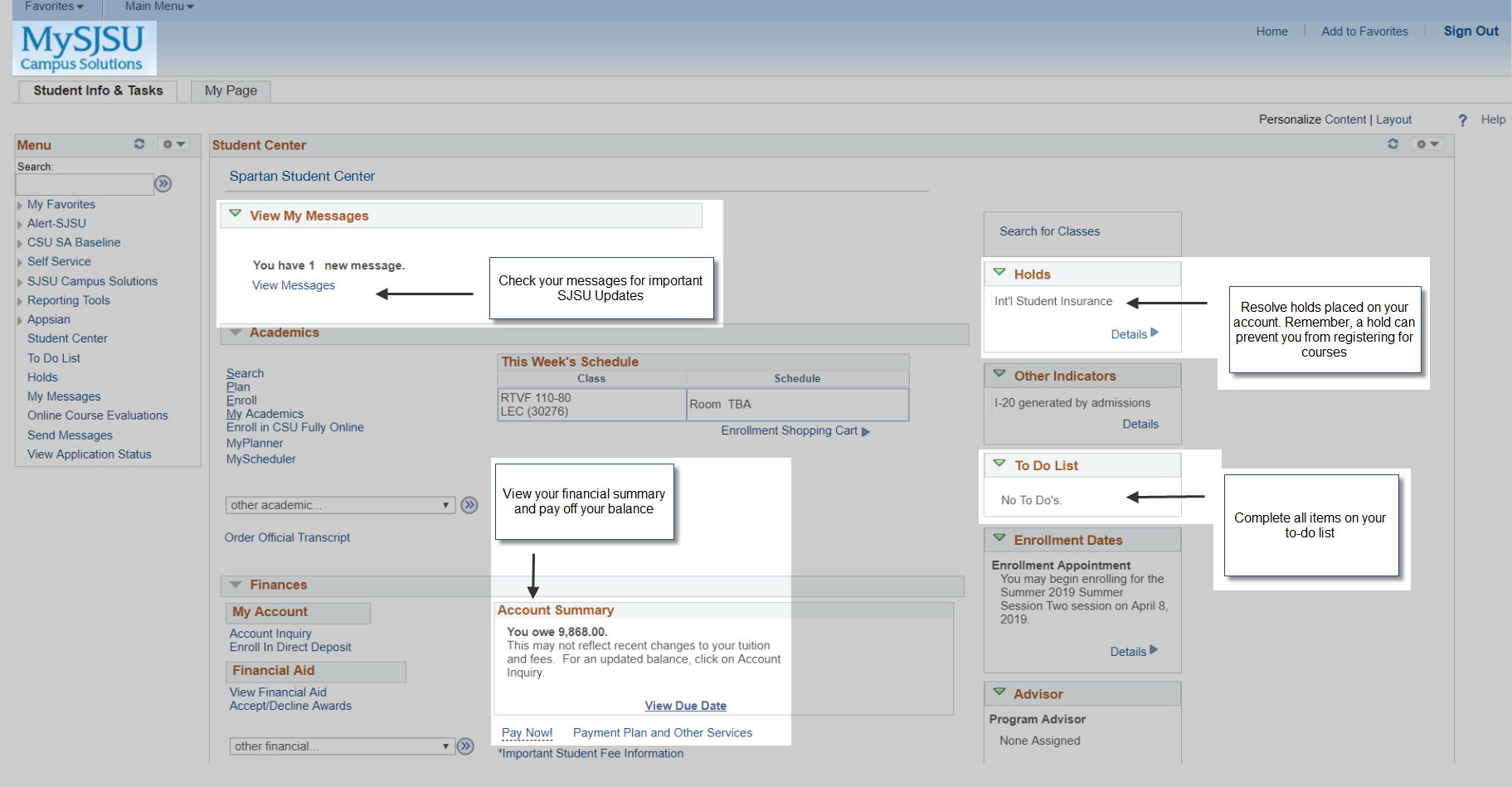Click the Help question mark icon

(1462, 120)
